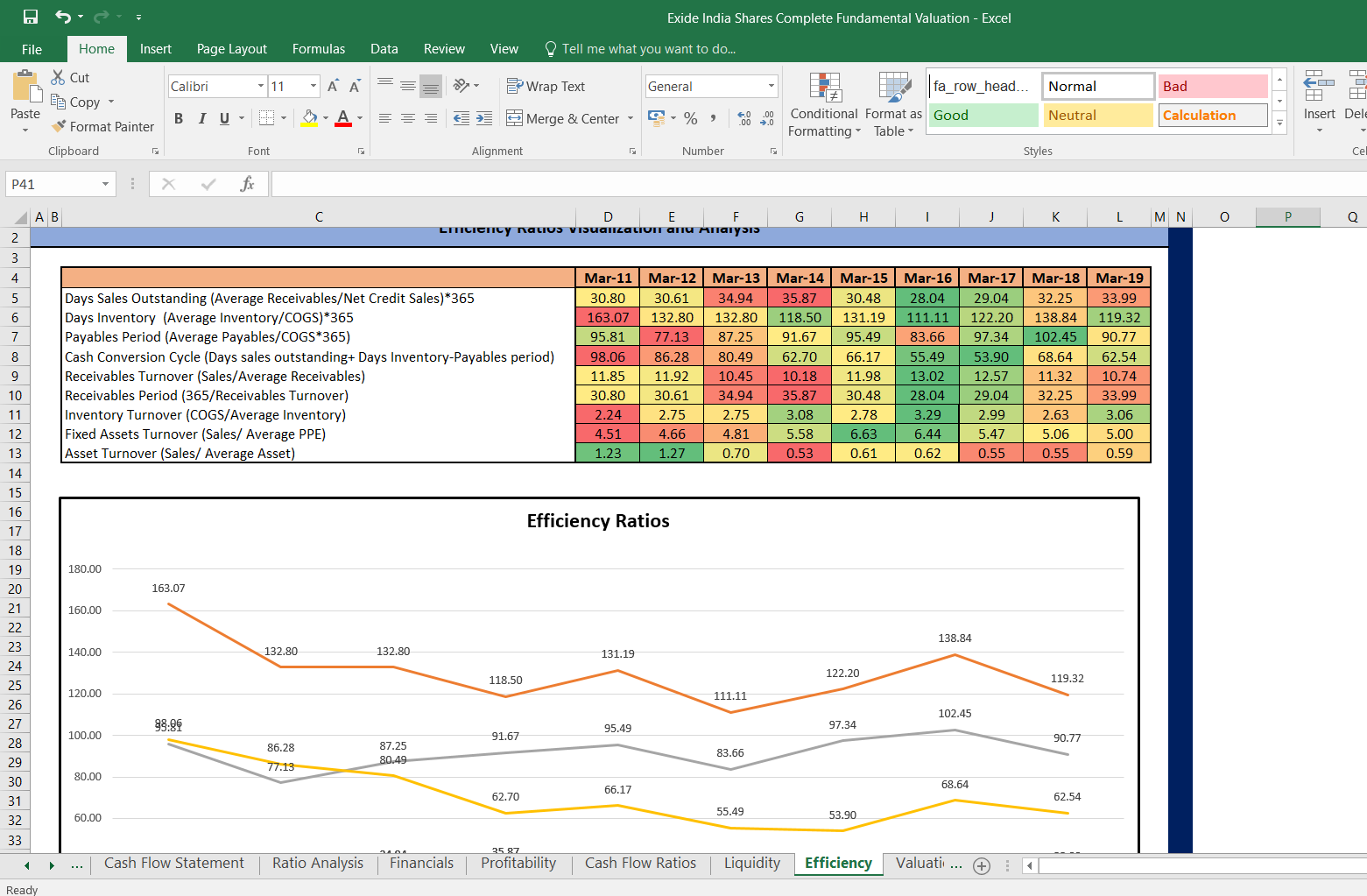Apply red Font Color
Screen dimensions: 1367x896
343,118
